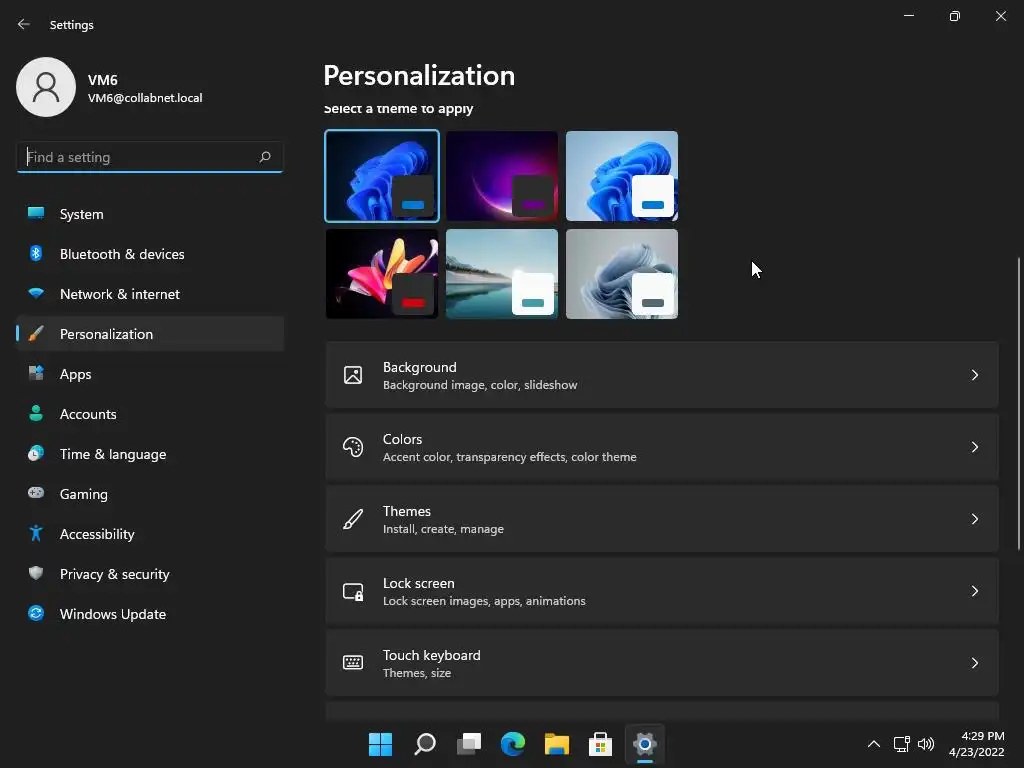Select the Apps settings category
This screenshot has height=768, width=1024.
pos(150,374)
